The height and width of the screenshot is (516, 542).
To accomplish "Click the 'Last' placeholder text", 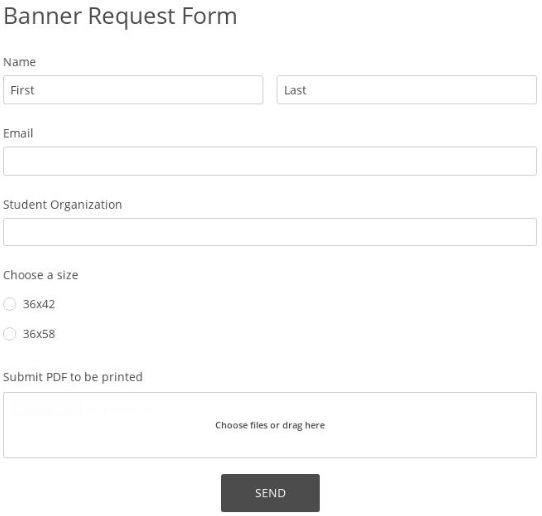I will pyautogui.click(x=295, y=90).
